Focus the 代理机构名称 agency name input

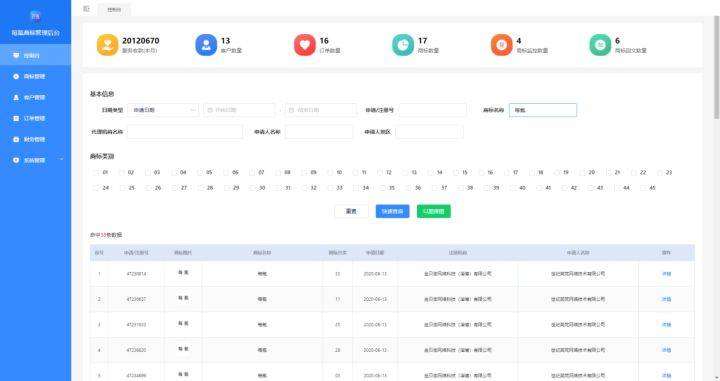185,132
